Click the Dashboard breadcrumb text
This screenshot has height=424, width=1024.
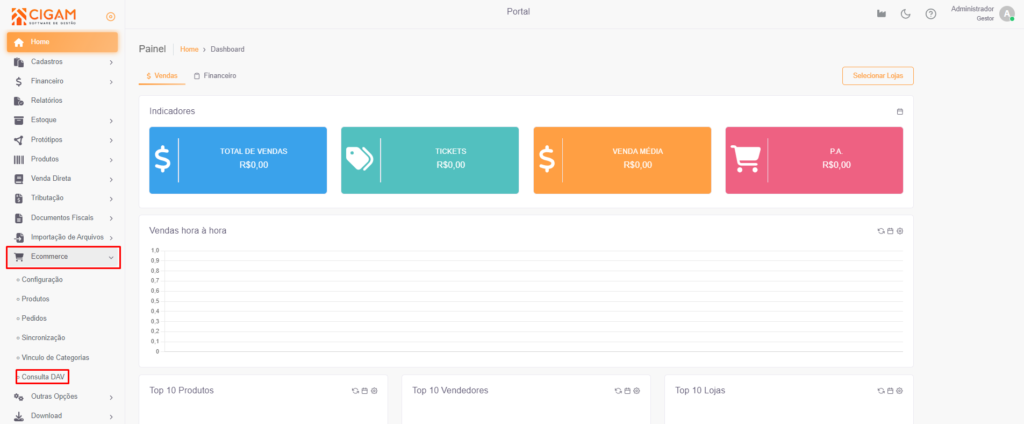(227, 49)
